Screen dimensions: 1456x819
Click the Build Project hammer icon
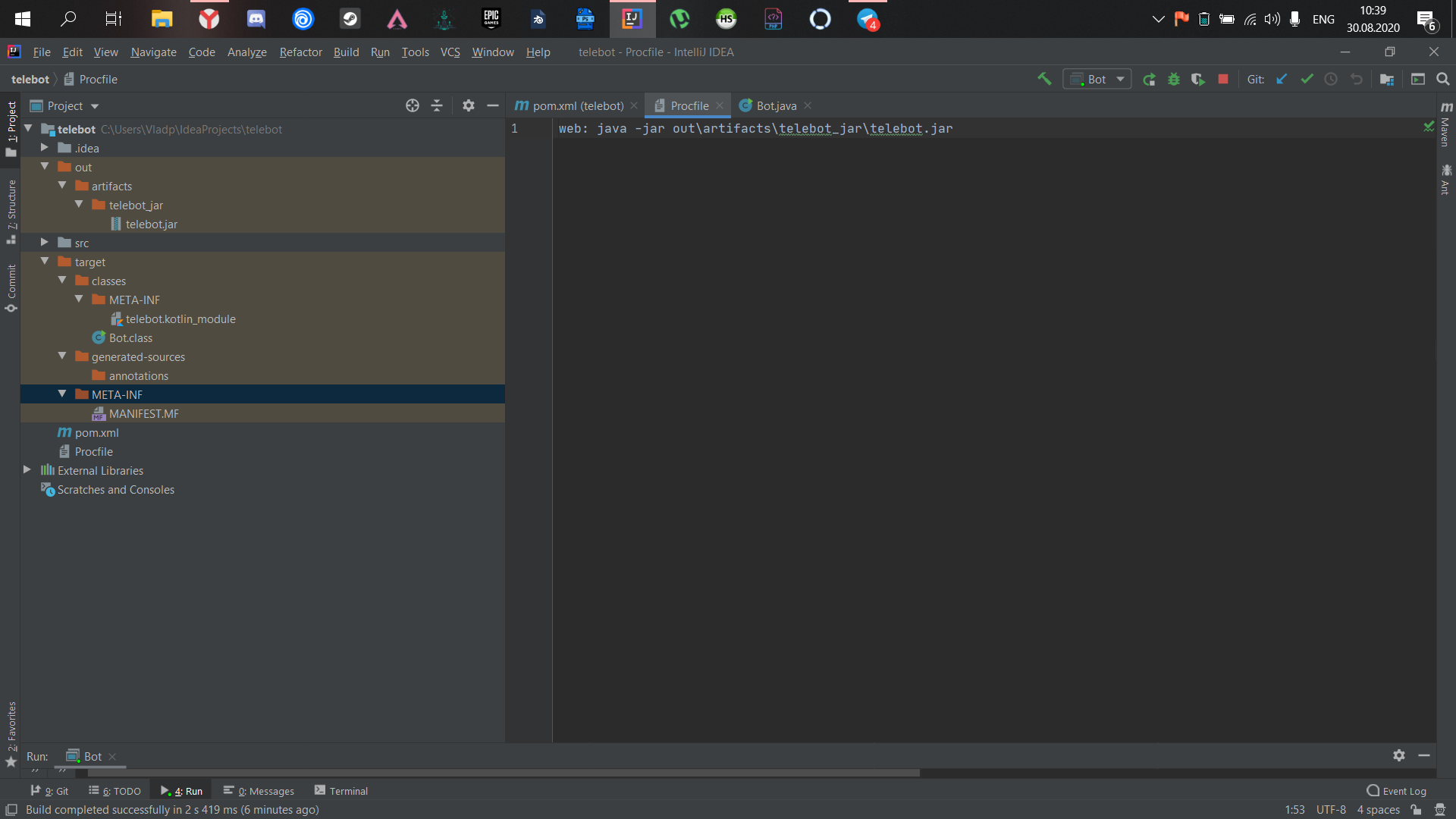pos(1044,79)
